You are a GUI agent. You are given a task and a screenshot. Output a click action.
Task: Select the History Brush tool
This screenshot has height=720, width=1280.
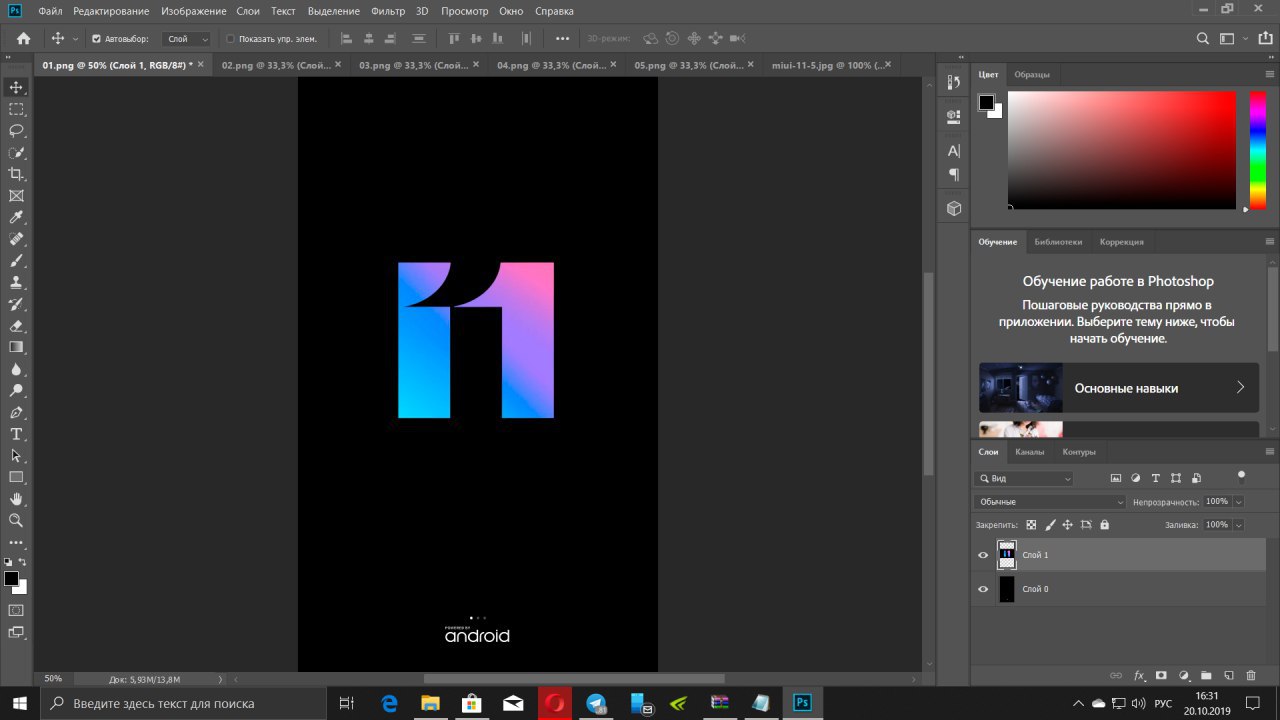pos(16,304)
